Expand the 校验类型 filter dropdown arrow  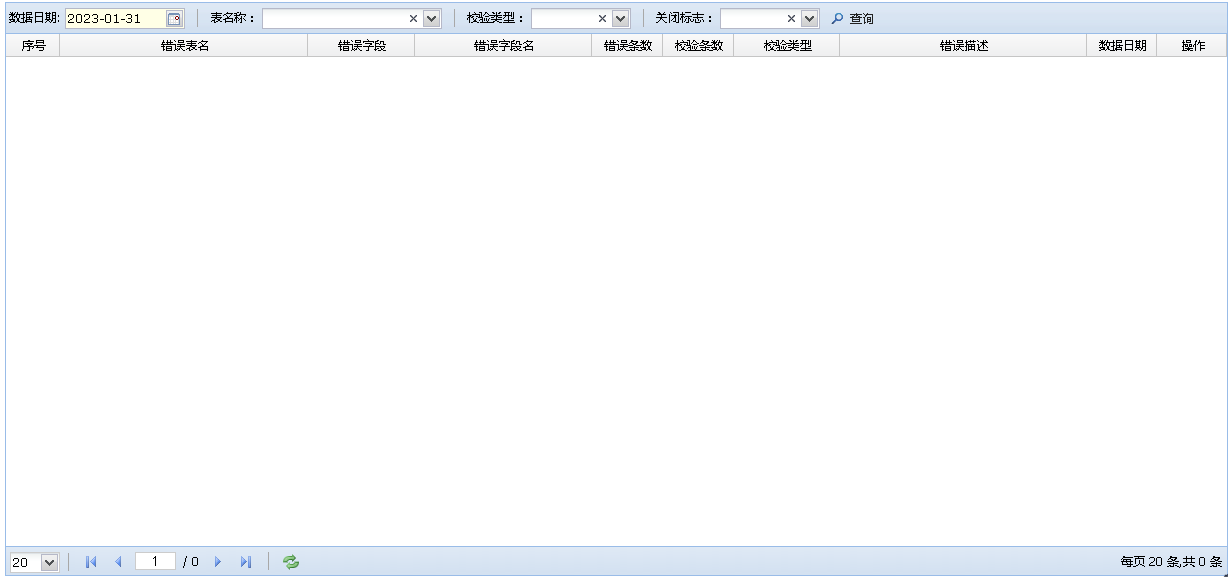click(620, 18)
